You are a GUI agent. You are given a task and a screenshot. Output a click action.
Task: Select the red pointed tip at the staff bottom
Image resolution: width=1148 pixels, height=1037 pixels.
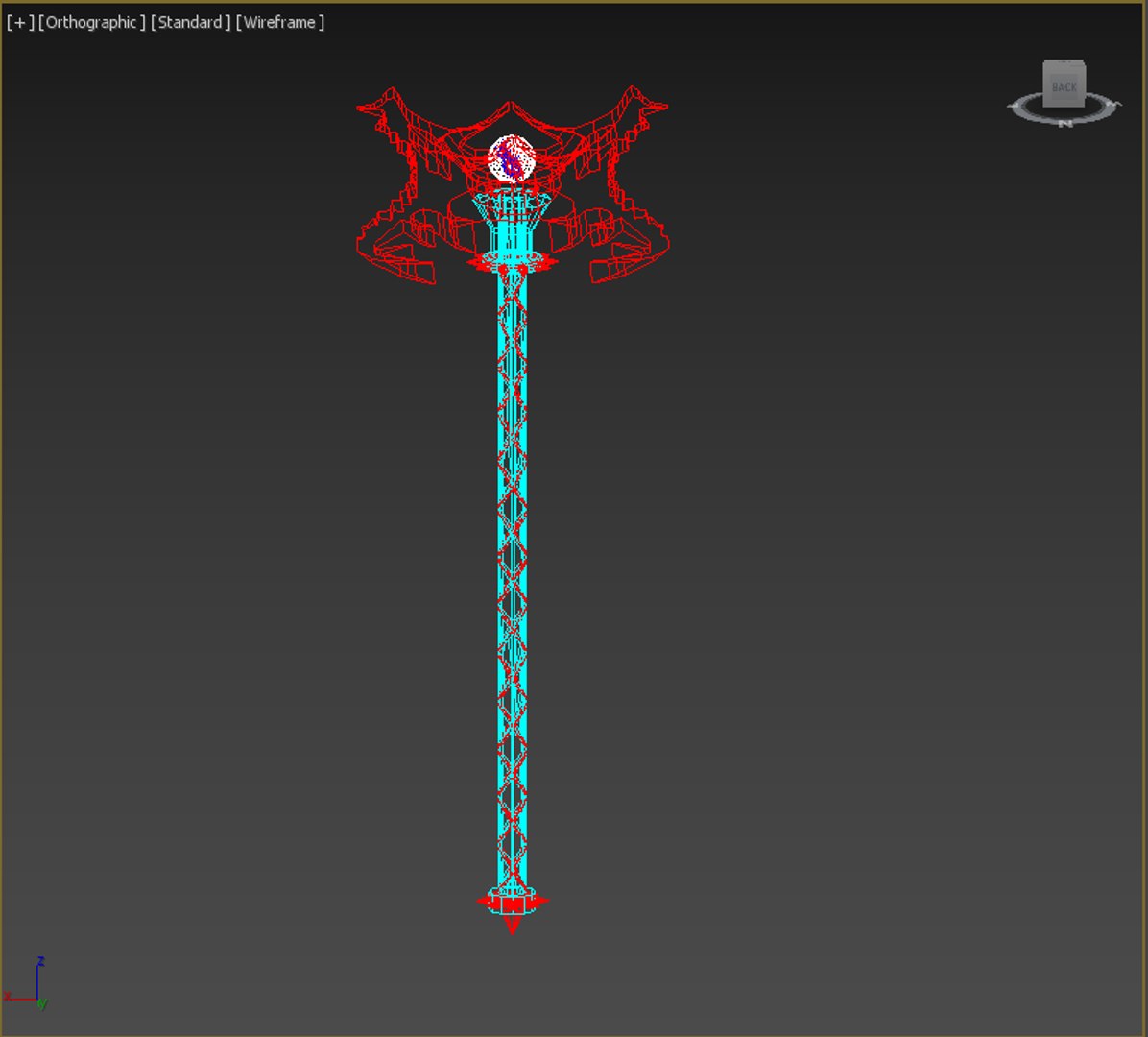point(513,925)
